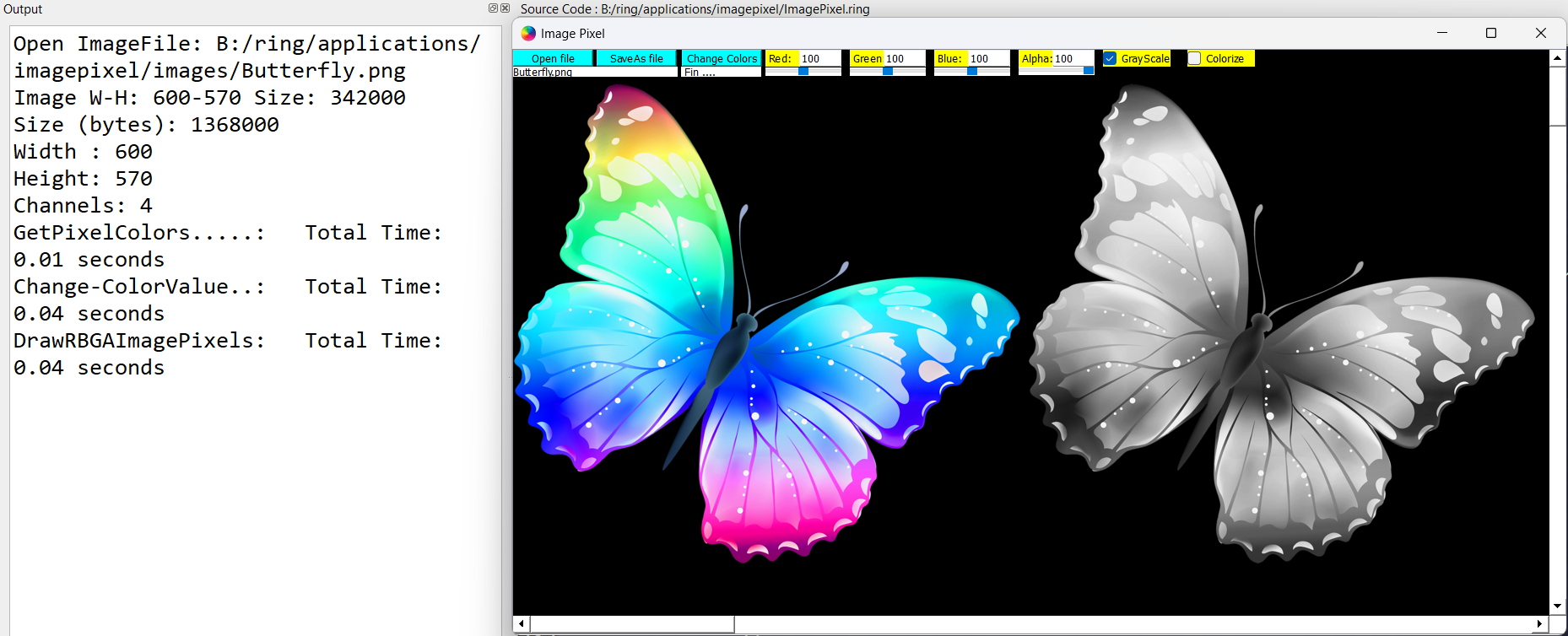Click the vertical scrollbar down arrow

click(1558, 606)
